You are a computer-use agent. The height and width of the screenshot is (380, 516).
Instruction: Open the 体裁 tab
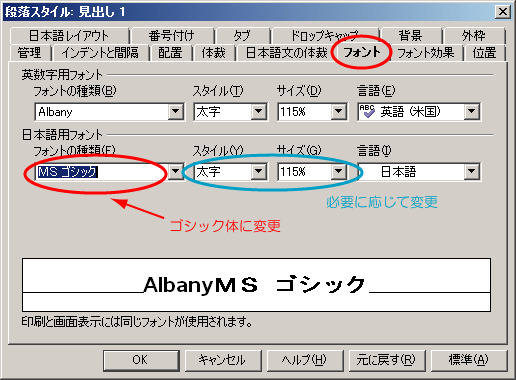tap(214, 53)
